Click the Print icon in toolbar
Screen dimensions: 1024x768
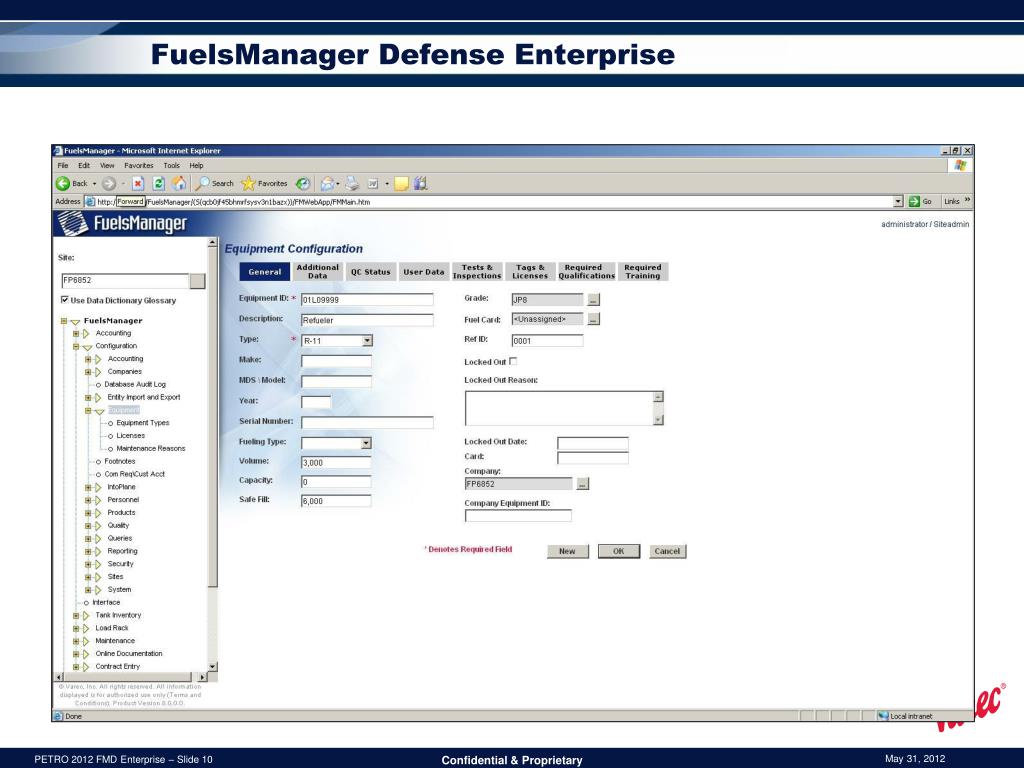352,184
